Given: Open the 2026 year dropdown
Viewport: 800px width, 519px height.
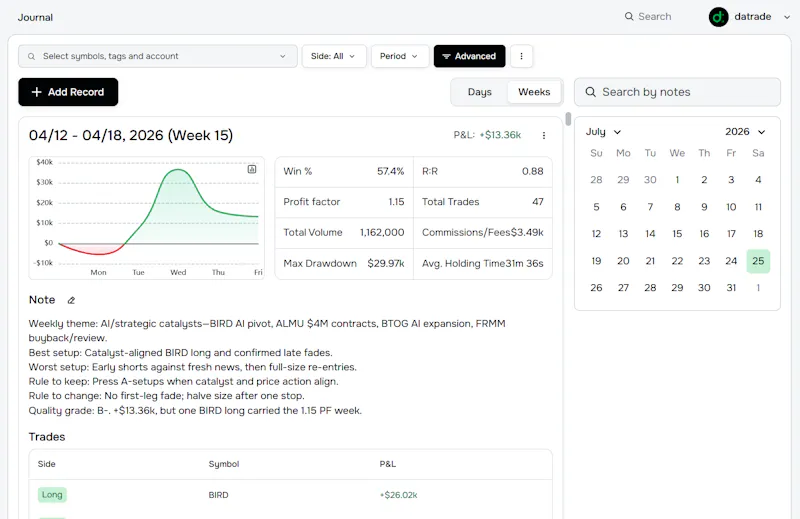Looking at the screenshot, I should 745,132.
